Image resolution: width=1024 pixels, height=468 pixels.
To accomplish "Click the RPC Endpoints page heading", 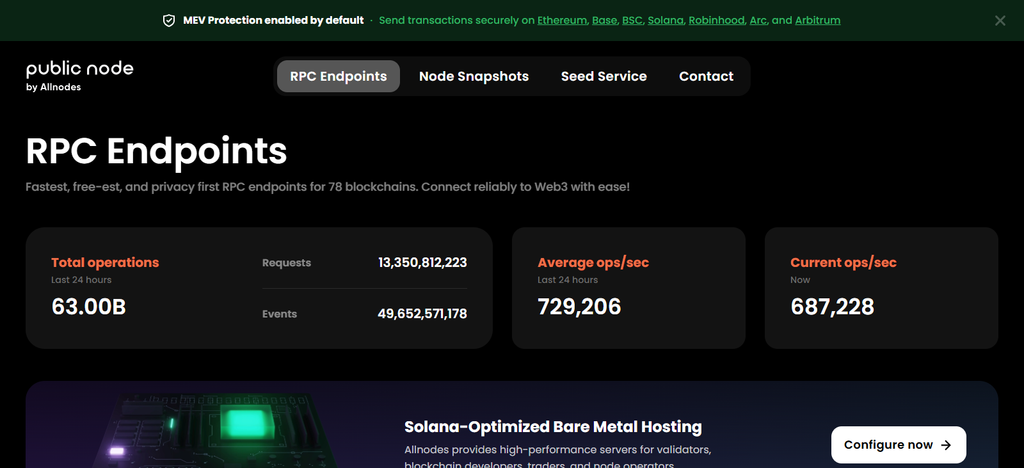I will click(x=157, y=151).
